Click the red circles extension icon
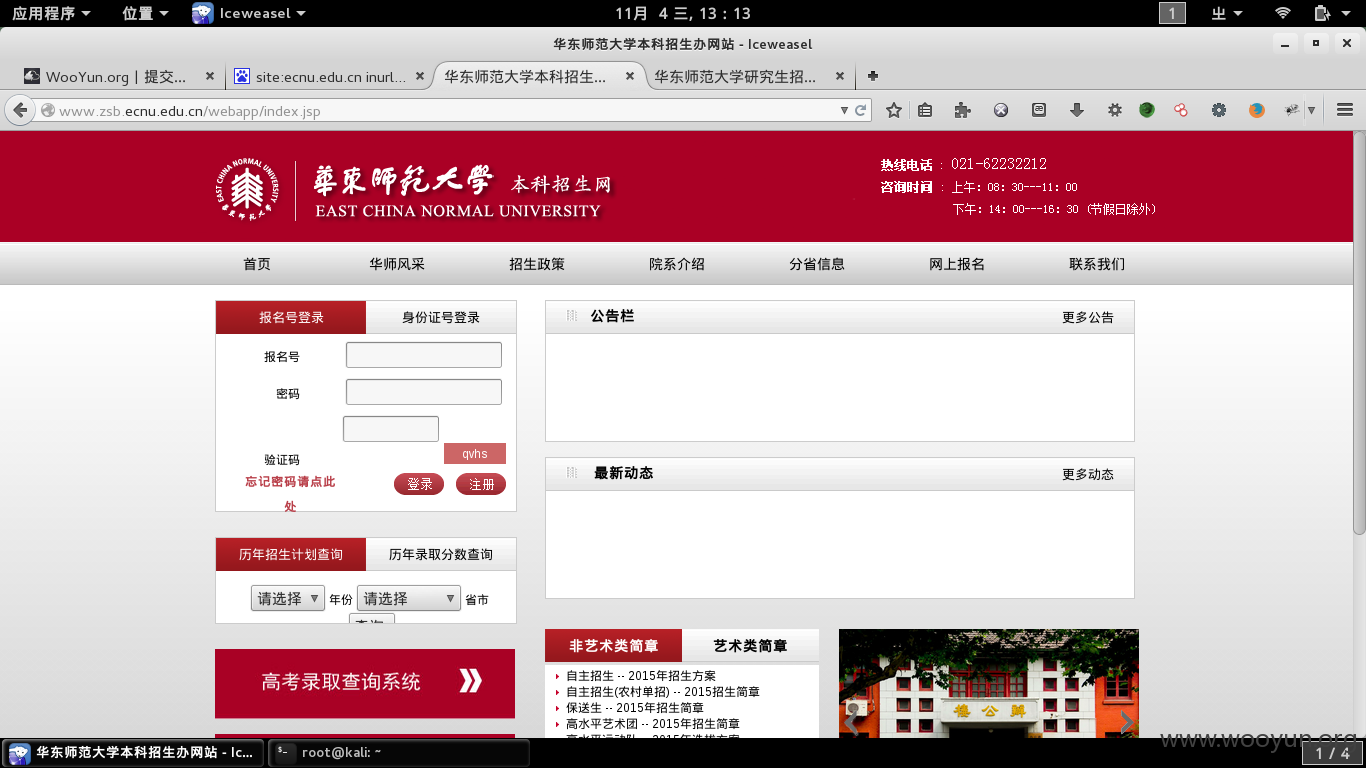The width and height of the screenshot is (1366, 768). 1181,111
